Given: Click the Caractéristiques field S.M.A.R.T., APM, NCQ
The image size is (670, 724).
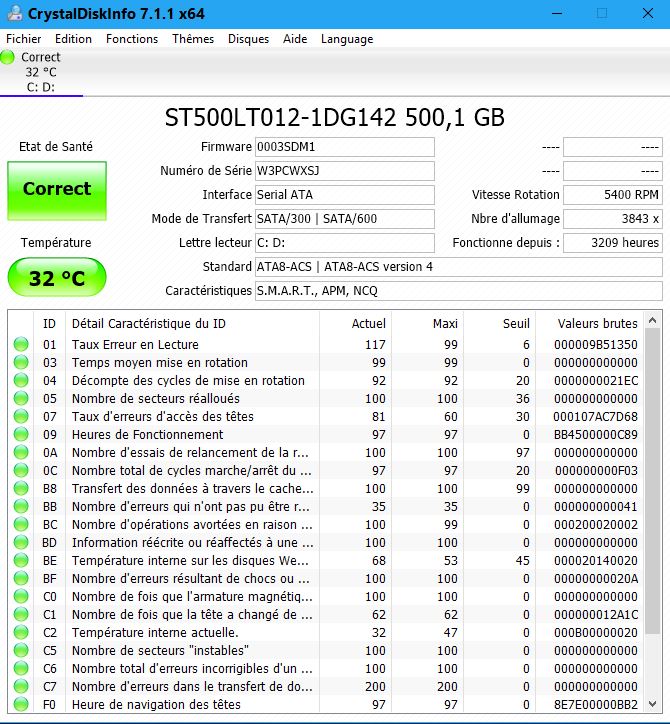Looking at the screenshot, I should click(459, 291).
